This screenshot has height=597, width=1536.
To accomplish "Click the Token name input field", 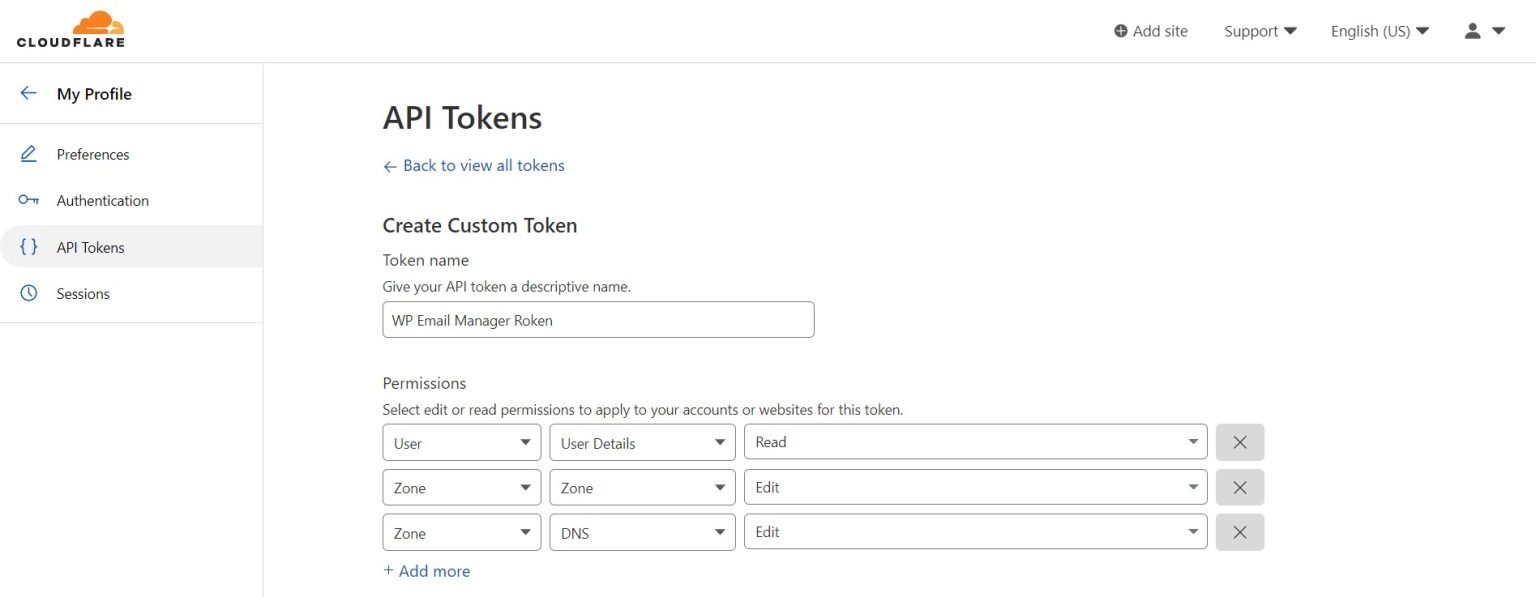I will [598, 319].
